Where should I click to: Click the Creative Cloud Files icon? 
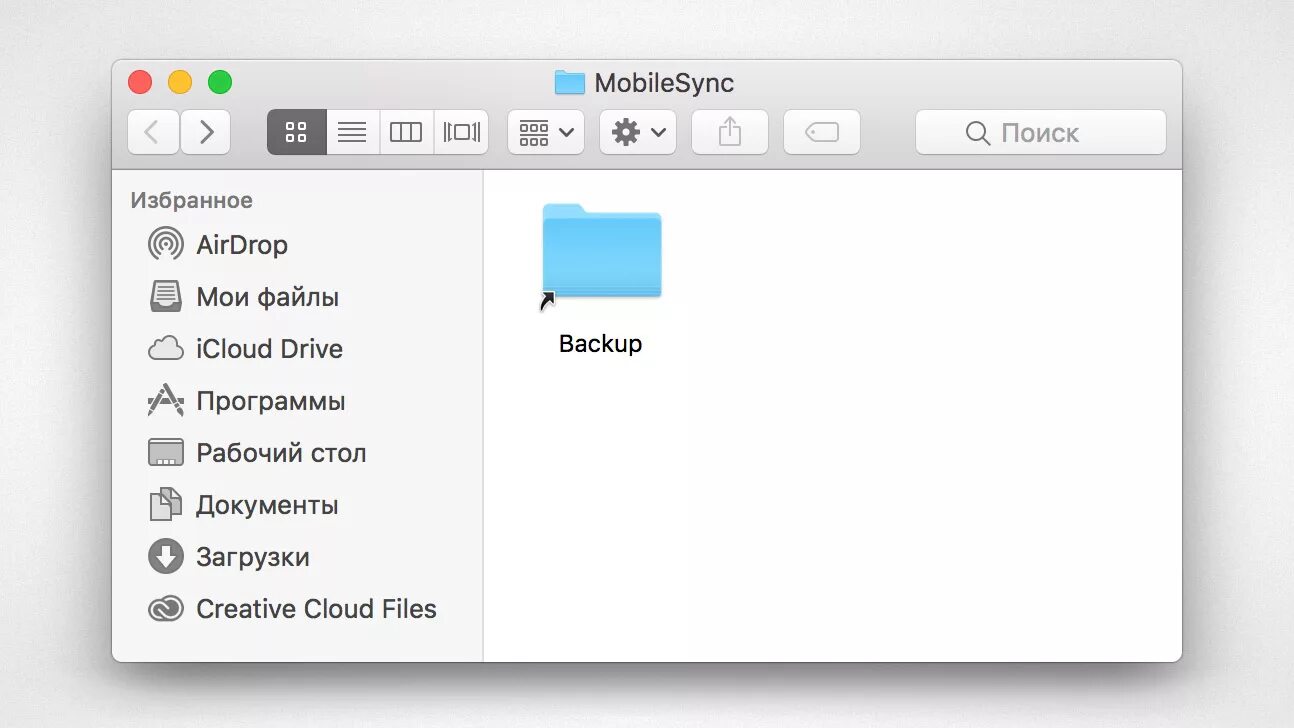166,609
